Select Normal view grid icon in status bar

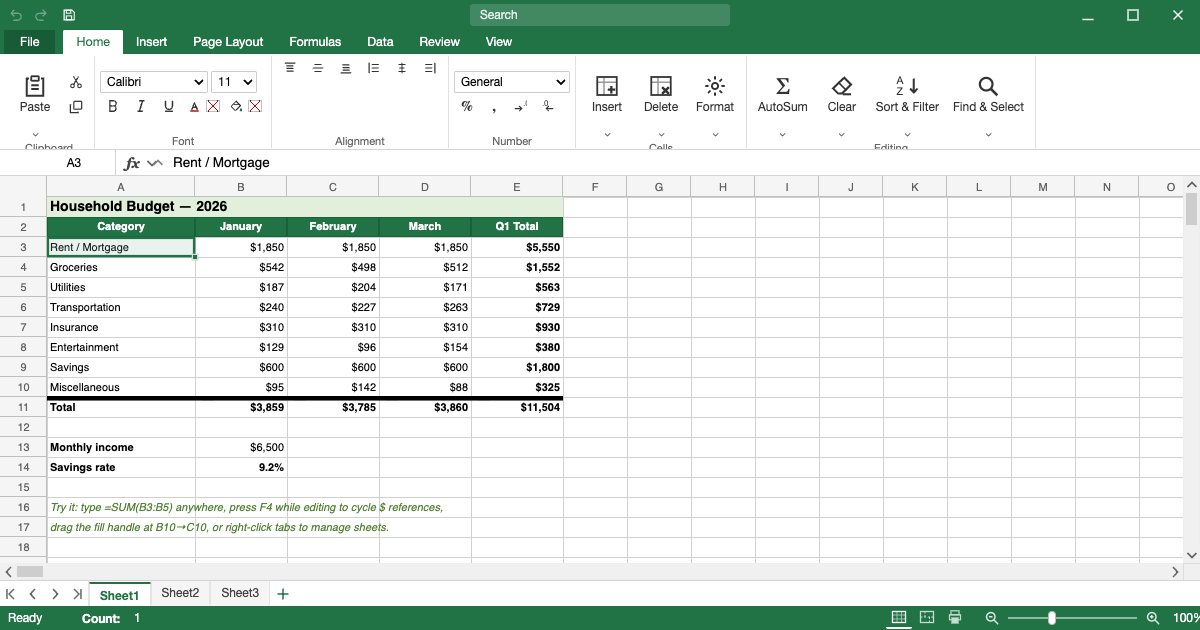click(899, 618)
